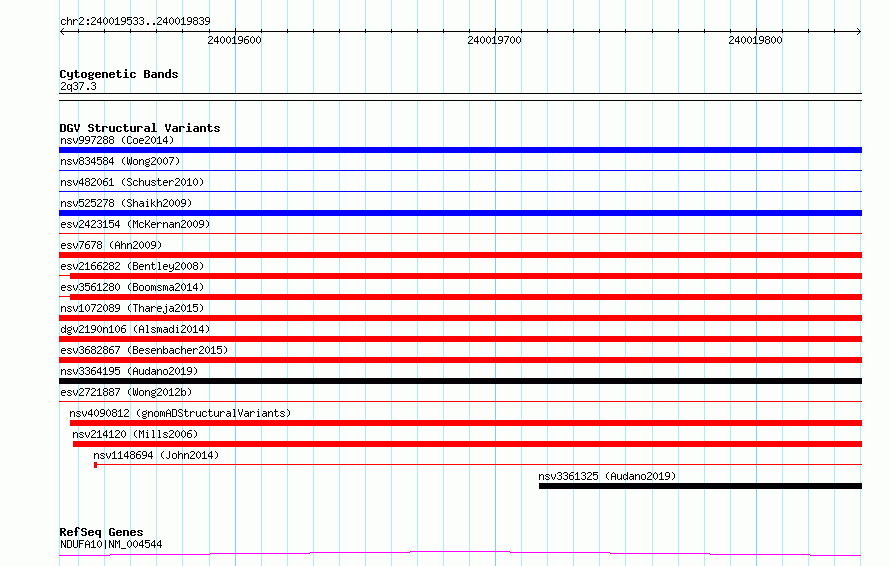Select the 240019600 ruler position label

tap(234, 40)
